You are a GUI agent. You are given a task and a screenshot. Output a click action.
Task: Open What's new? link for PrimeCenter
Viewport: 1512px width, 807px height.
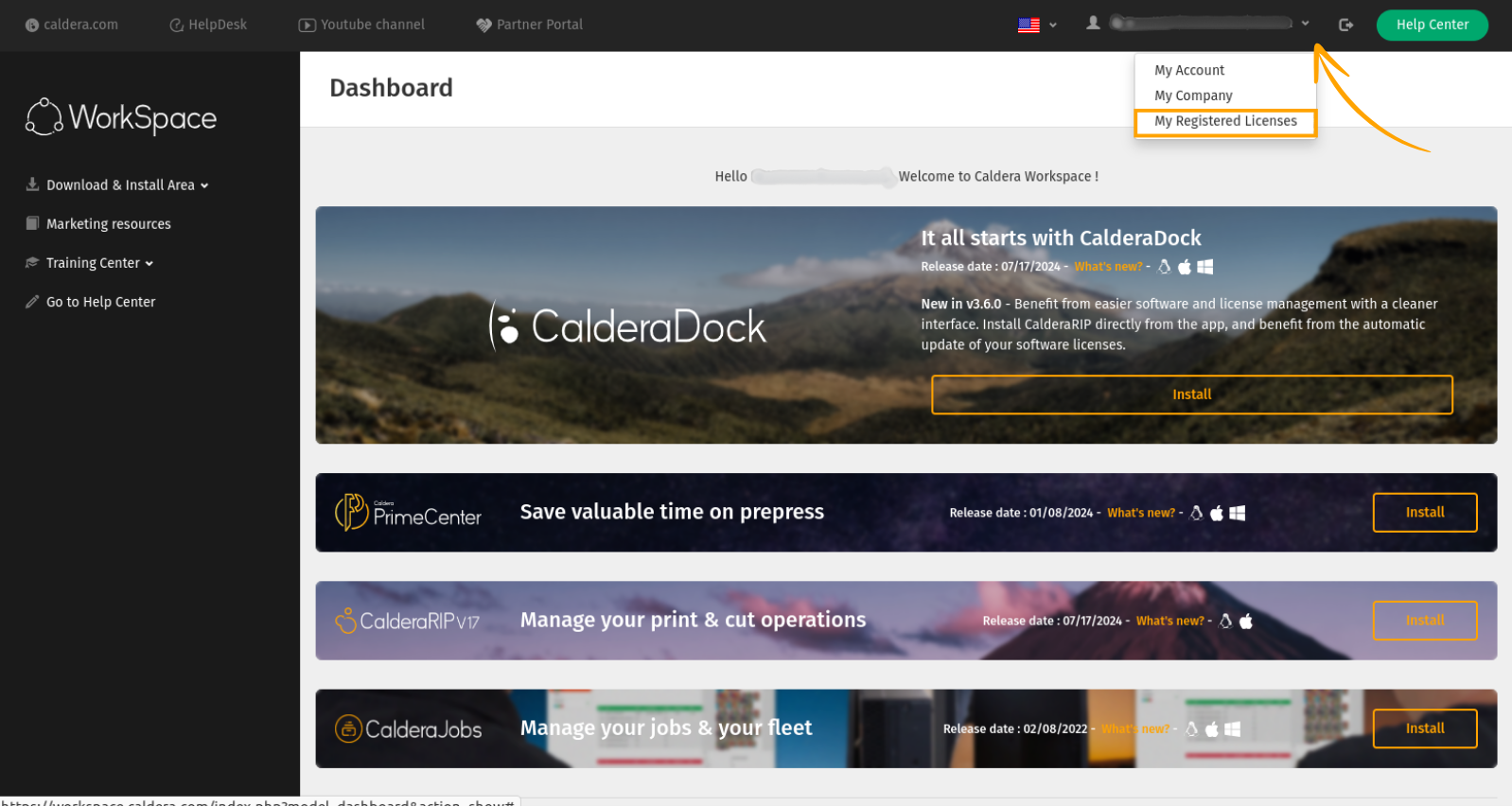click(1141, 513)
